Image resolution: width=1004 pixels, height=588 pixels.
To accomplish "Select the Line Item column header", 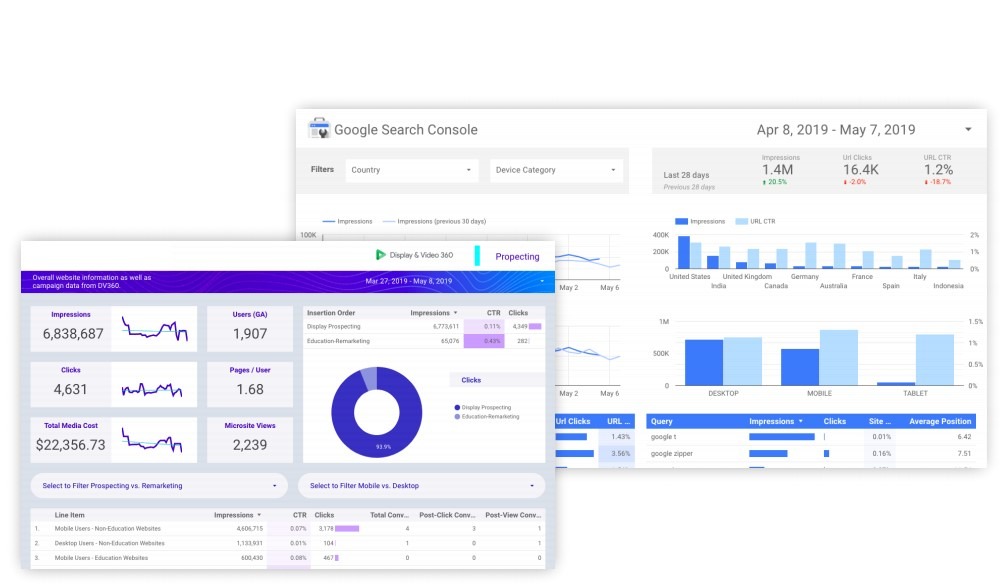I will (69, 515).
